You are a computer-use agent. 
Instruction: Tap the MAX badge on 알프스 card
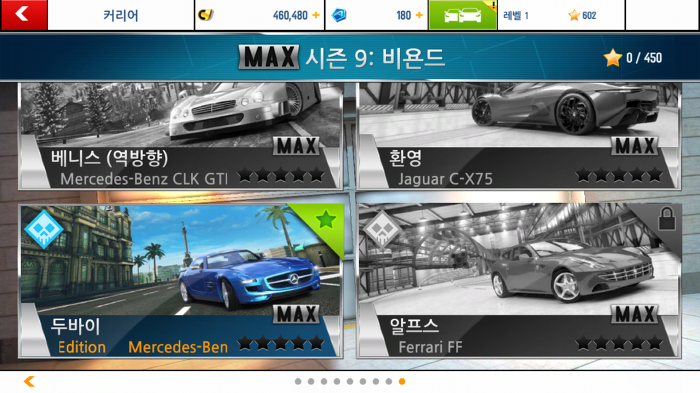click(634, 314)
